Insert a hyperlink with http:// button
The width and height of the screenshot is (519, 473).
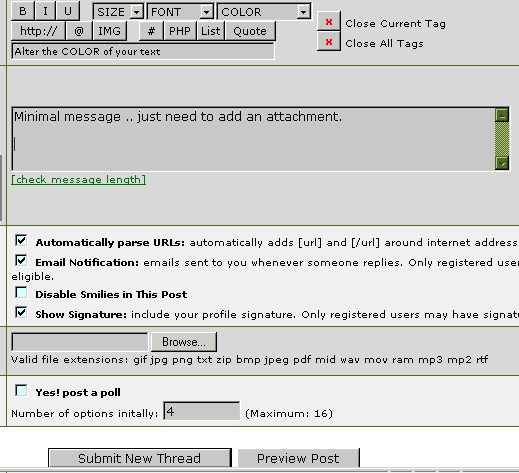(38, 31)
